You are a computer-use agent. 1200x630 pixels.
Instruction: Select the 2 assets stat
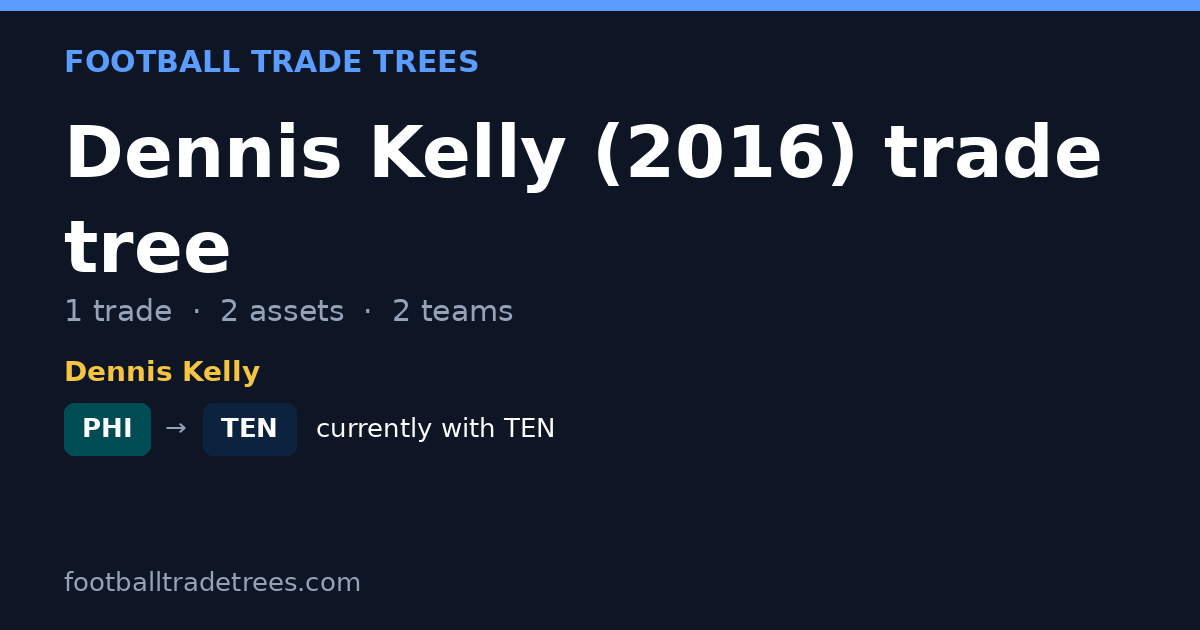click(x=282, y=312)
